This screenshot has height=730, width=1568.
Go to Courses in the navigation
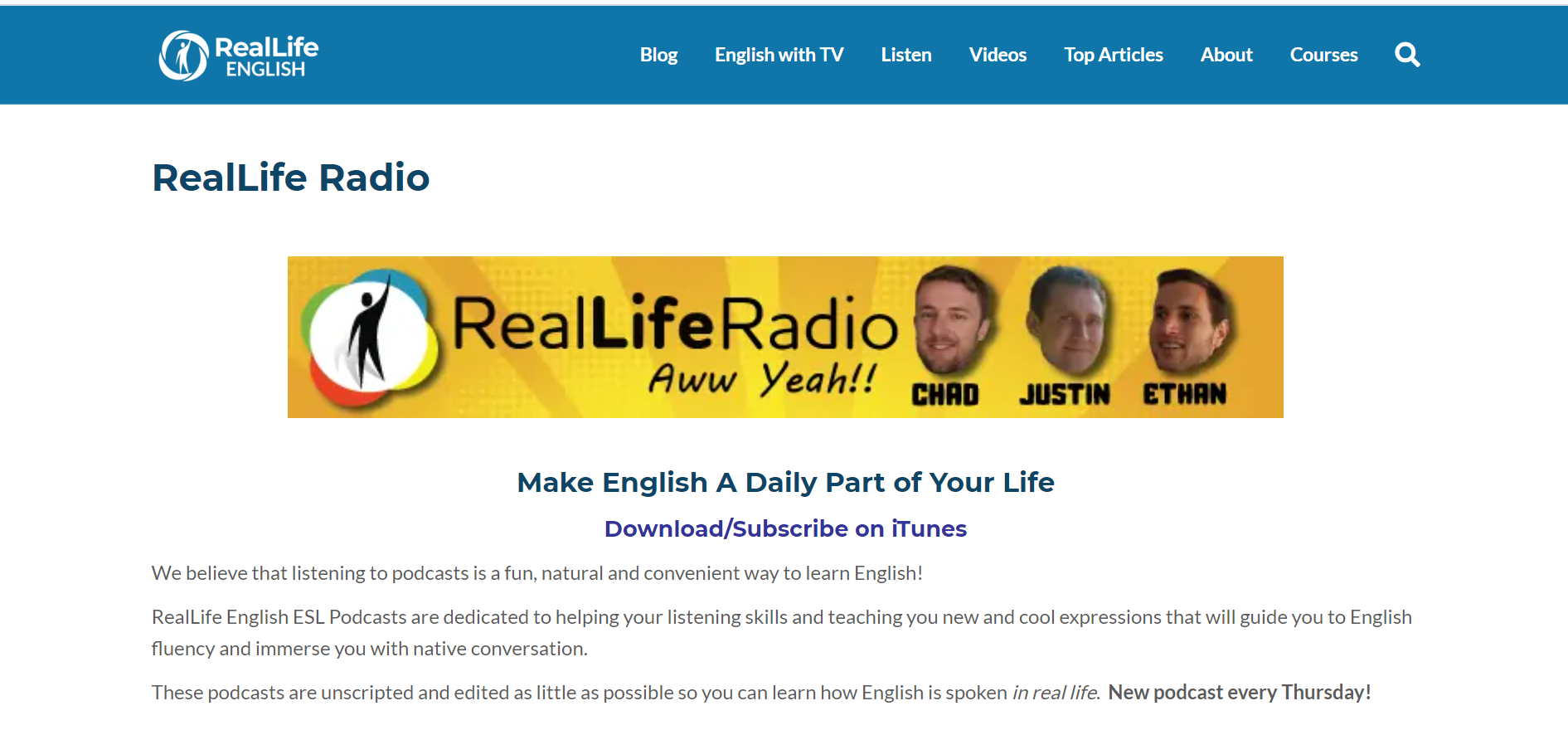[1323, 55]
